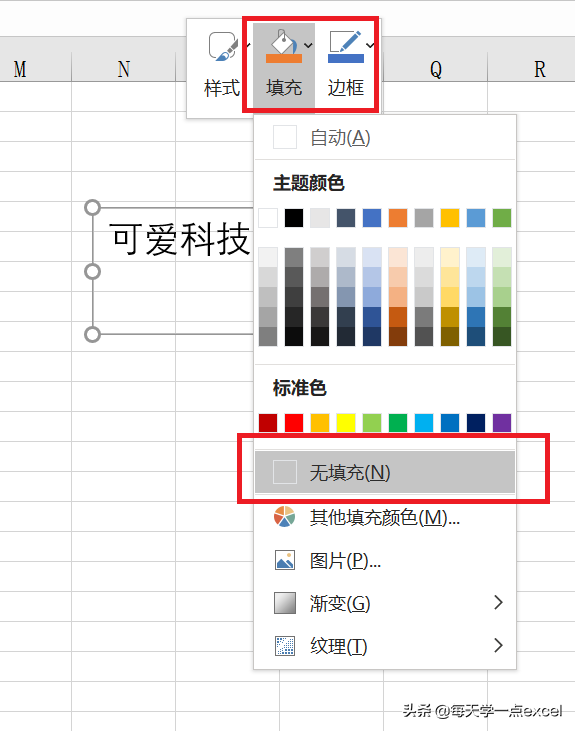Pick the orange theme color swatch
The image size is (575, 731).
point(398,218)
